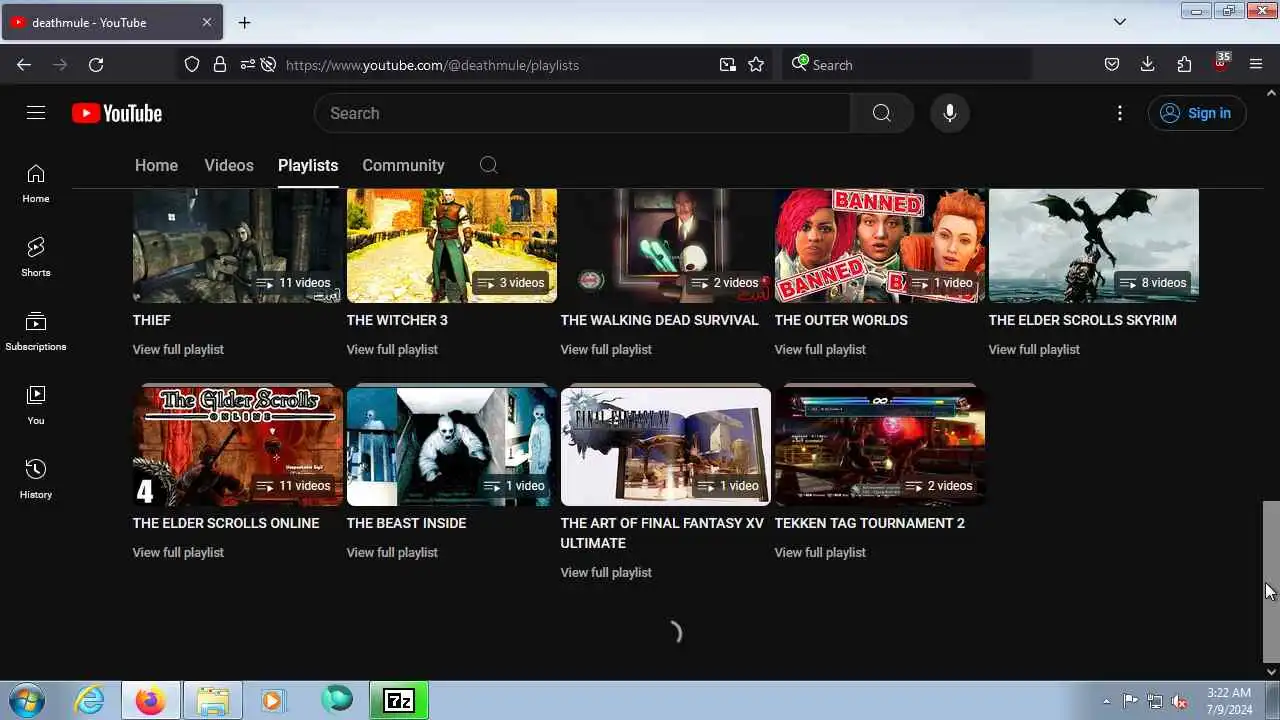Click the padlock site info icon

[x=219, y=64]
